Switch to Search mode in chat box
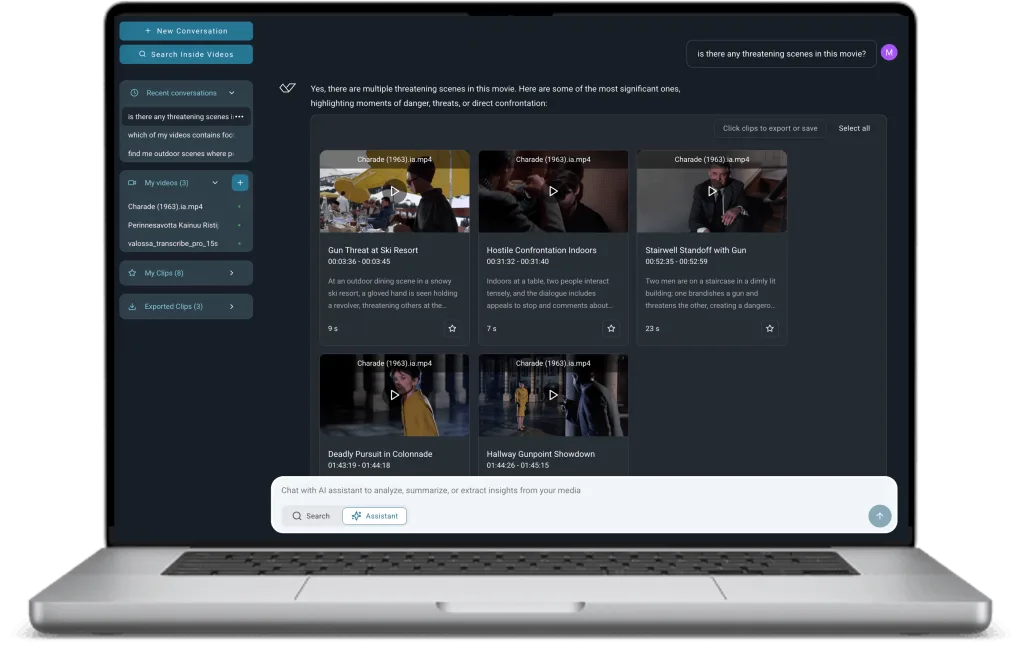1024x645 pixels. pyautogui.click(x=311, y=516)
